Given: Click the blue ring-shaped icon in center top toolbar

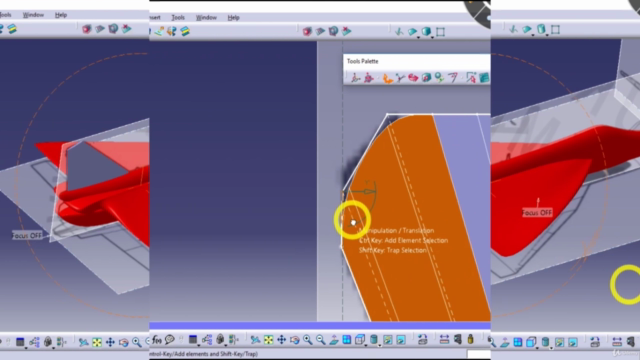Looking at the screenshot, I should tap(333, 31).
